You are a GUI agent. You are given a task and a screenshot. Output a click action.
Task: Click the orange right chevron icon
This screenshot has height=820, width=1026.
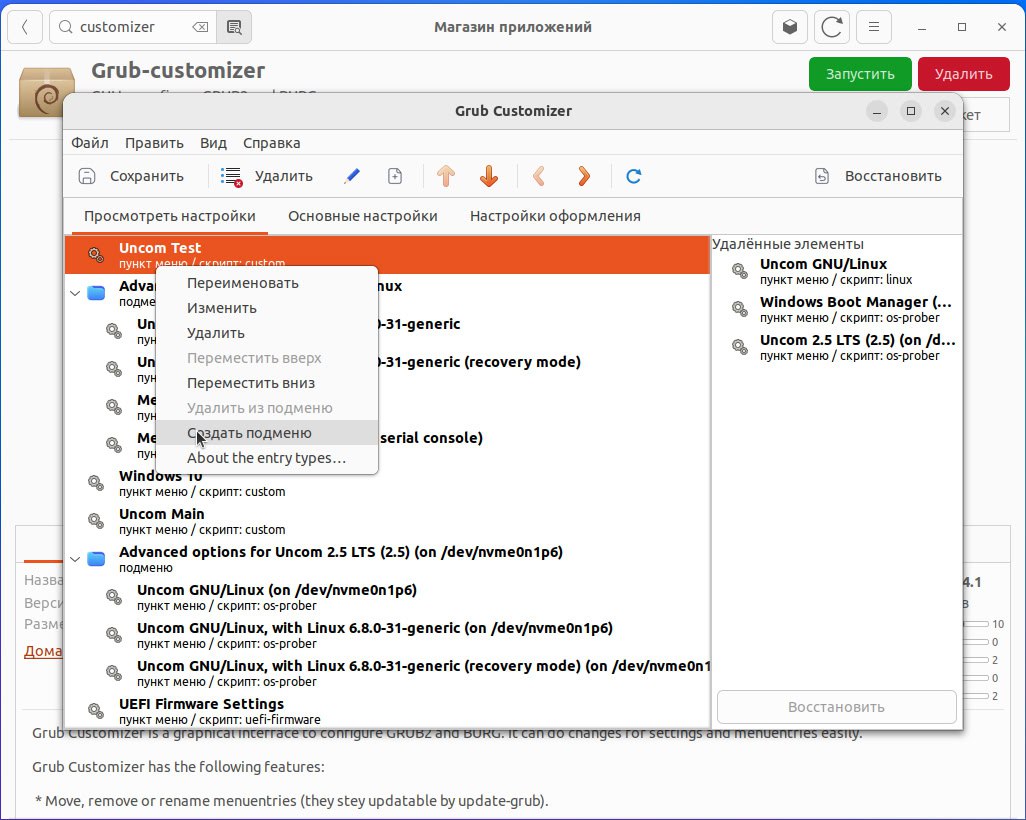click(584, 176)
